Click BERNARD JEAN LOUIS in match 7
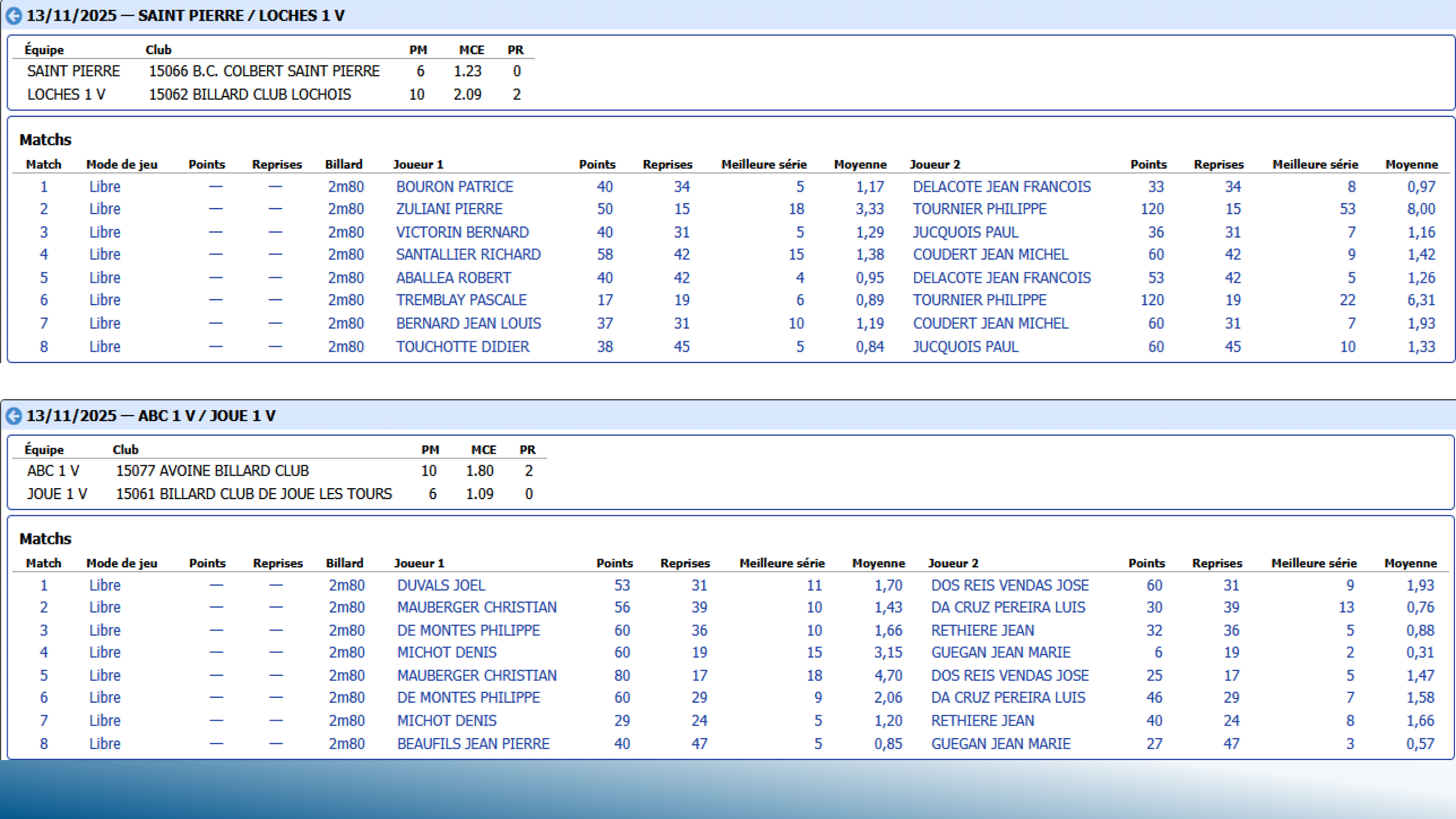The height and width of the screenshot is (819, 1456). [468, 323]
